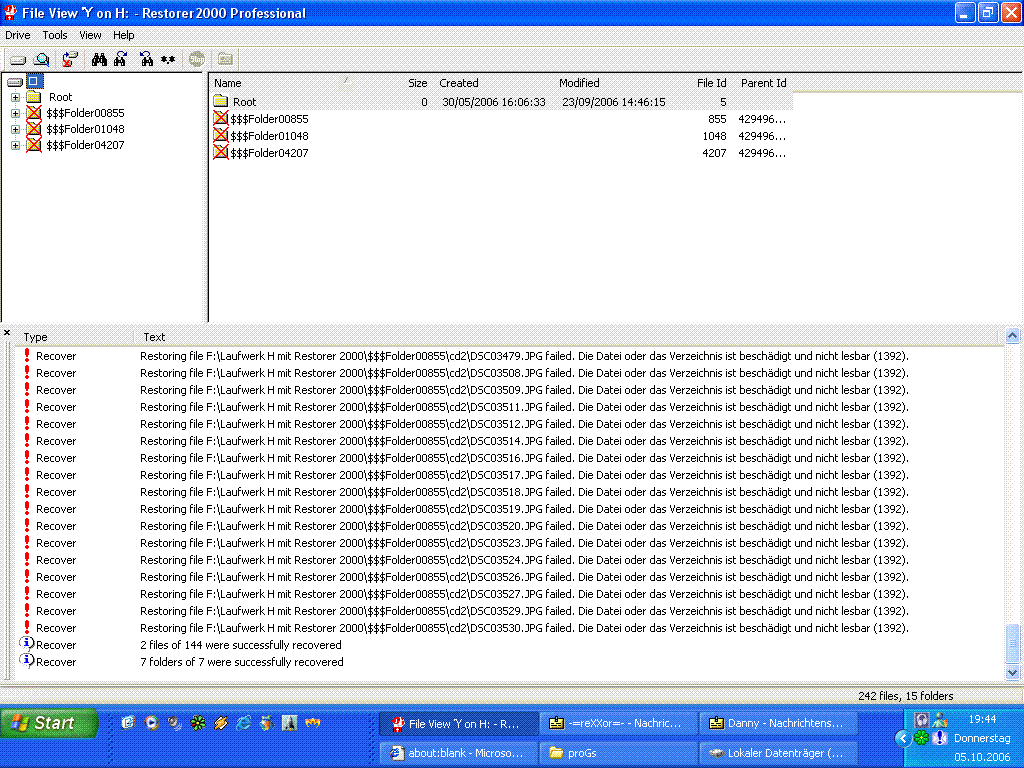Sort file list by Modified column
1024x768 pixels.
(579, 83)
